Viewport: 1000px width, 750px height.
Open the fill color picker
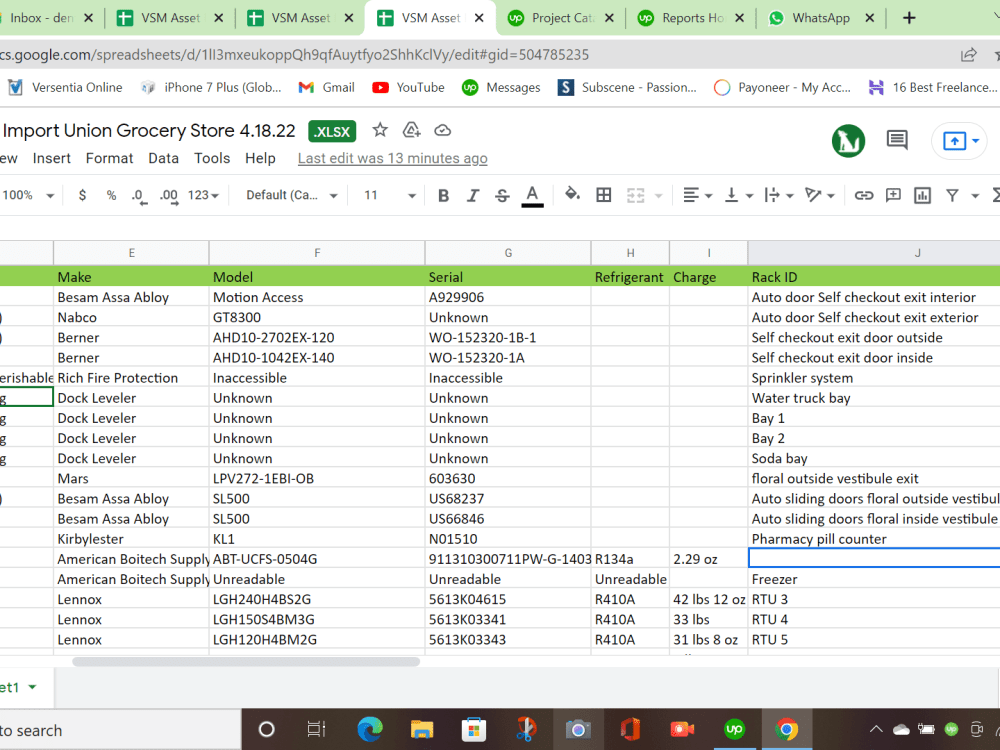pos(572,195)
